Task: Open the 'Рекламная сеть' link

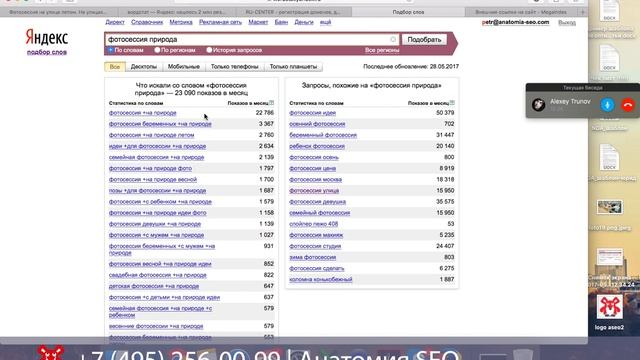Action: click(x=220, y=22)
